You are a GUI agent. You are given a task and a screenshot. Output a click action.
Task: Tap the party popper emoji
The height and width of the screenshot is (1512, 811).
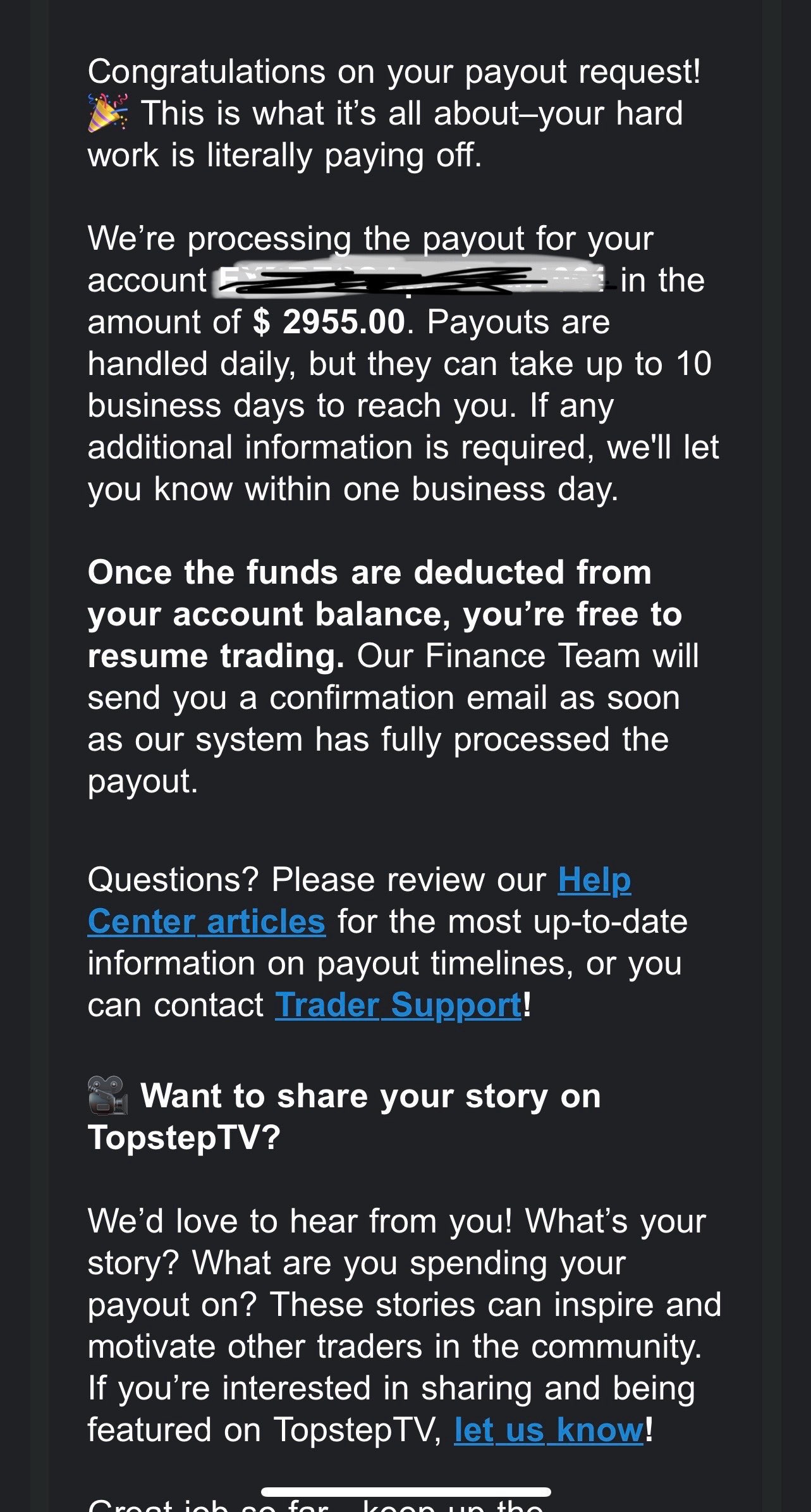[x=107, y=113]
